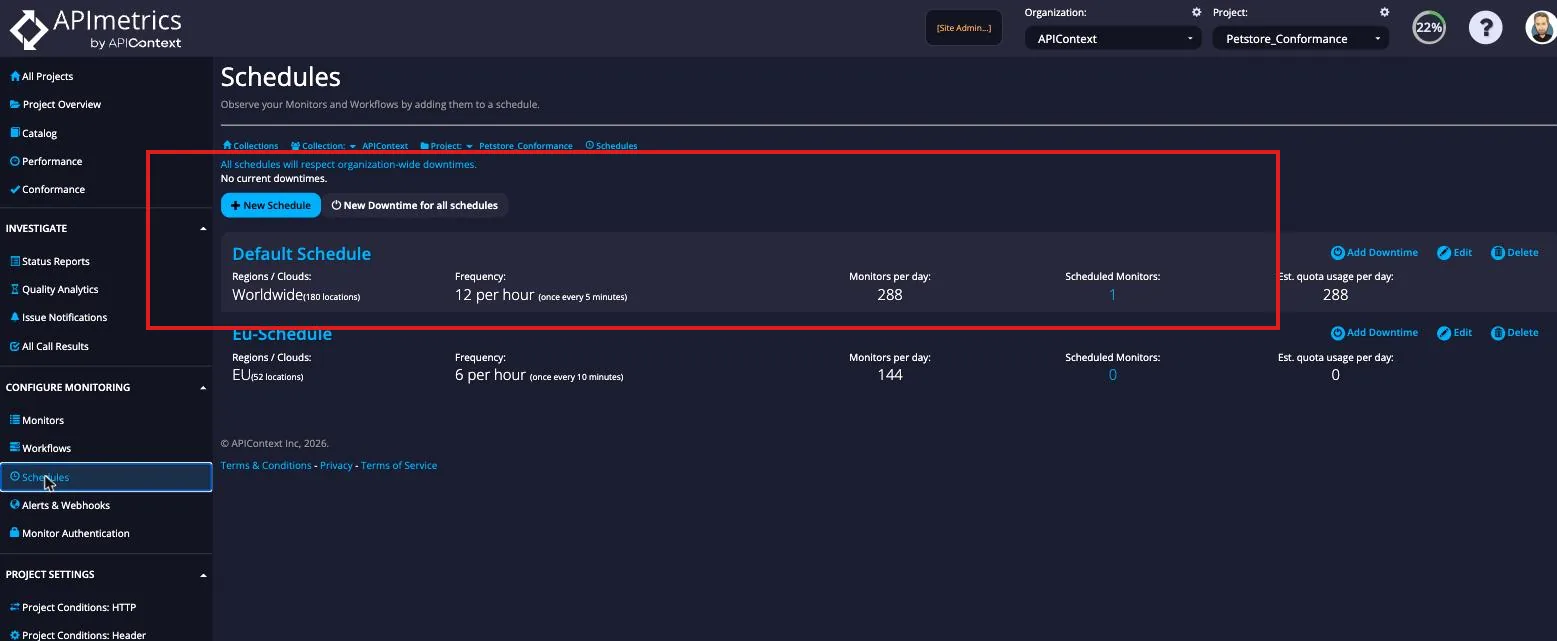1557x641 pixels.
Task: Open the Collection: breadcrumb dropdown
Action: click(323, 146)
